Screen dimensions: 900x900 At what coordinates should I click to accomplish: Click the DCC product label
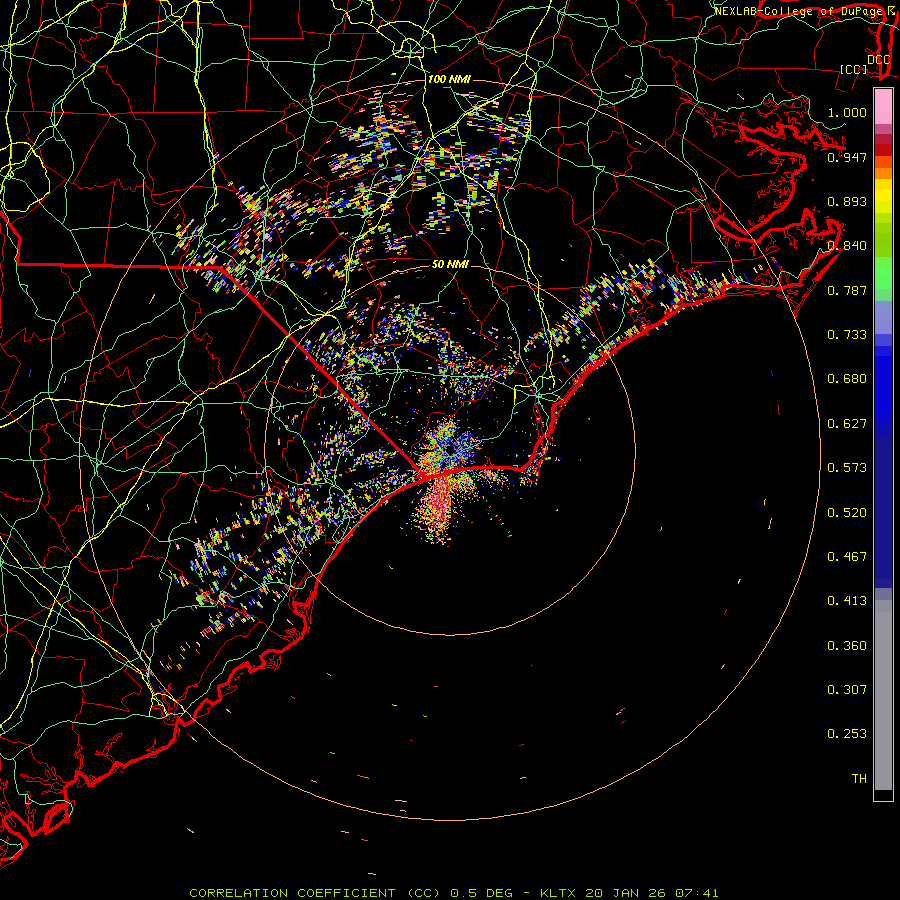(x=878, y=59)
